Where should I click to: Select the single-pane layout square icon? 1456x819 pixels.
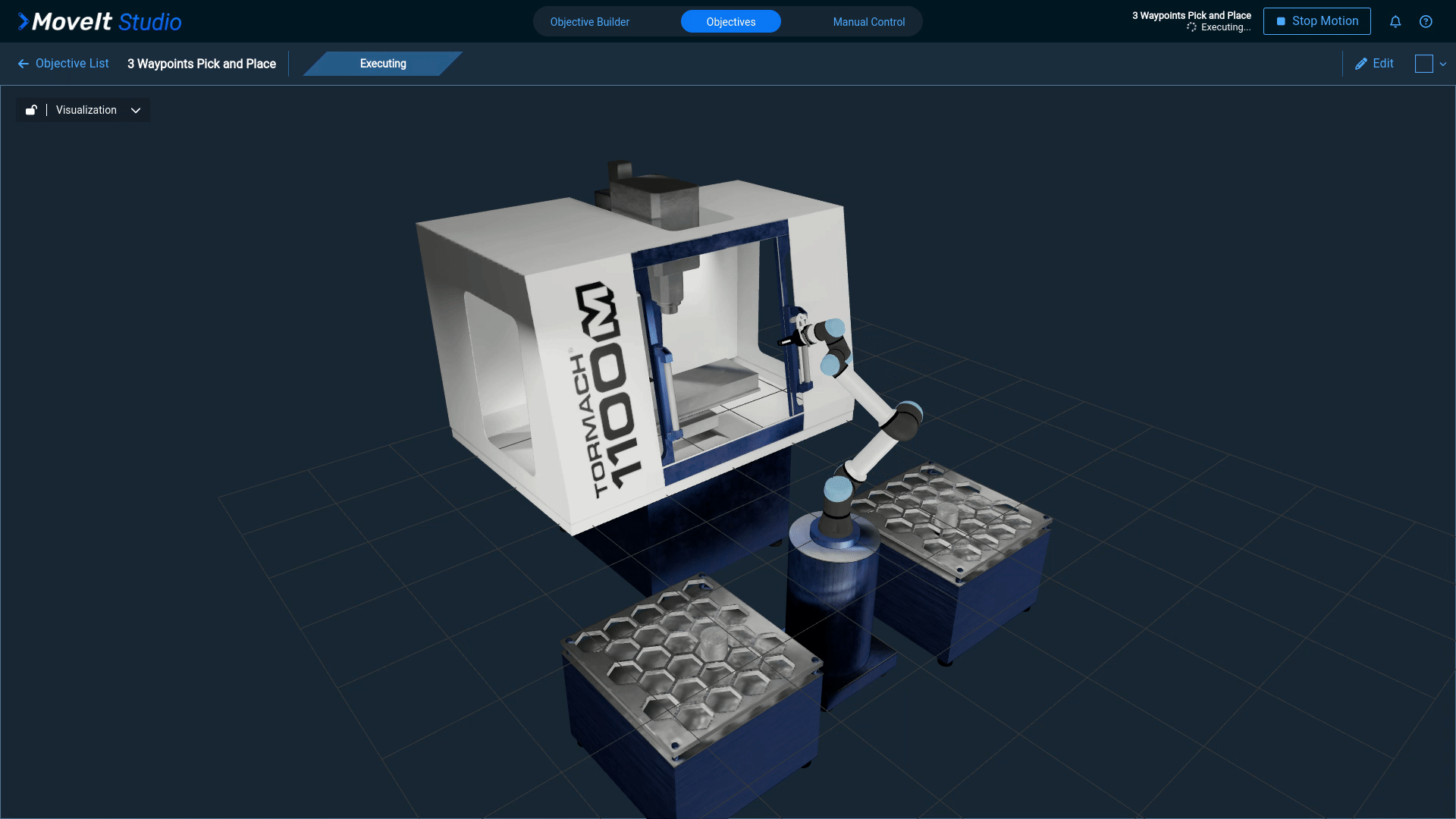click(x=1423, y=64)
